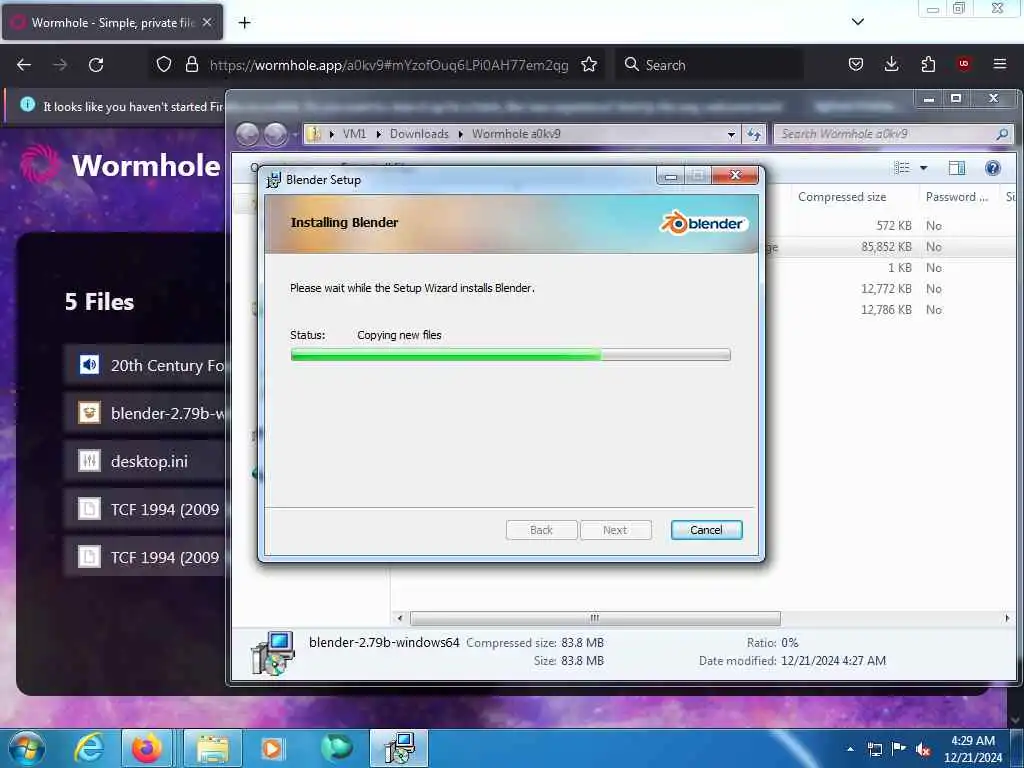Select blender-2.79b file in Wormhole list
This screenshot has height=768, width=1024.
[145, 413]
